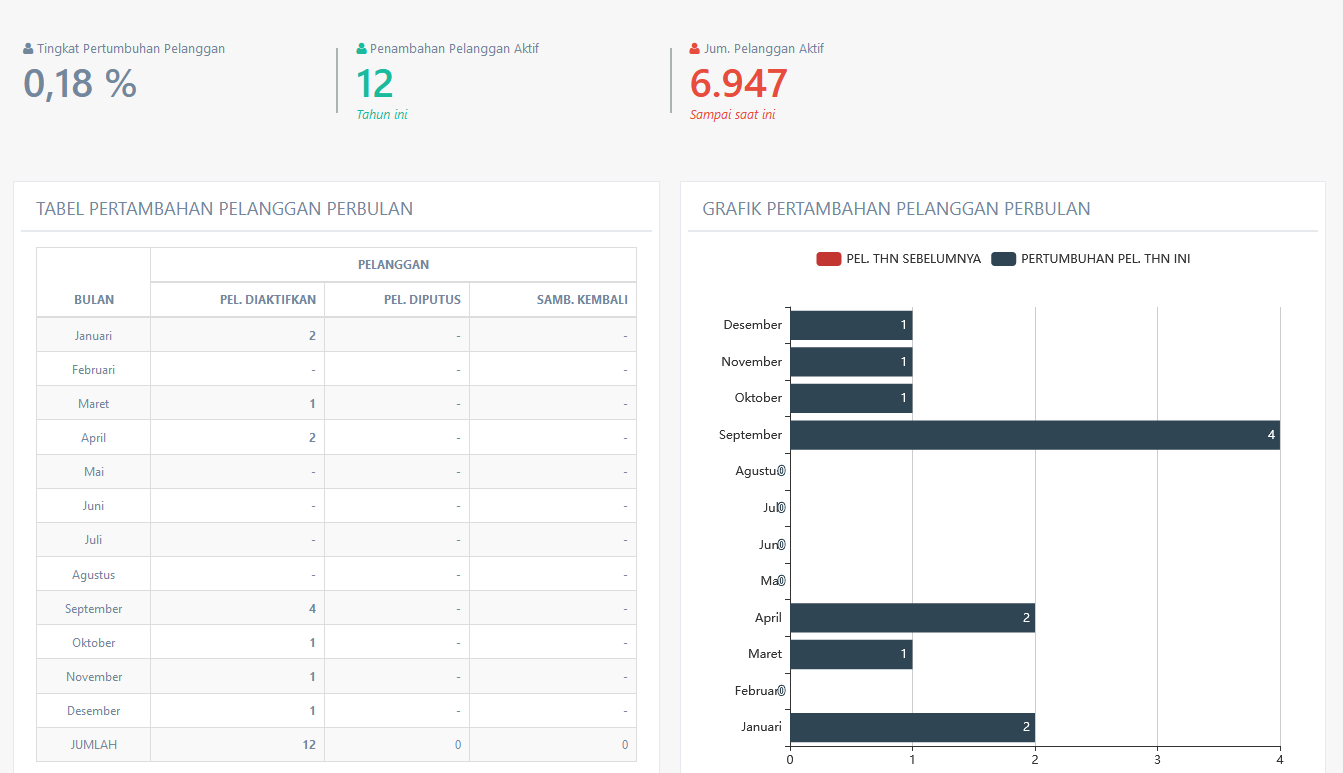Click the 6.947 active customers figure
The height and width of the screenshot is (773, 1343).
[738, 84]
